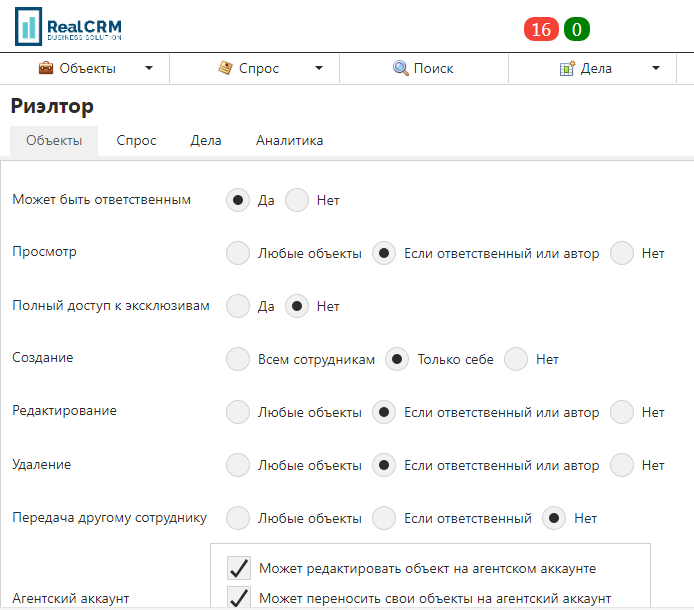This screenshot has height=610, width=694.
Task: Select Только себе for Создание
Action: coord(397,359)
